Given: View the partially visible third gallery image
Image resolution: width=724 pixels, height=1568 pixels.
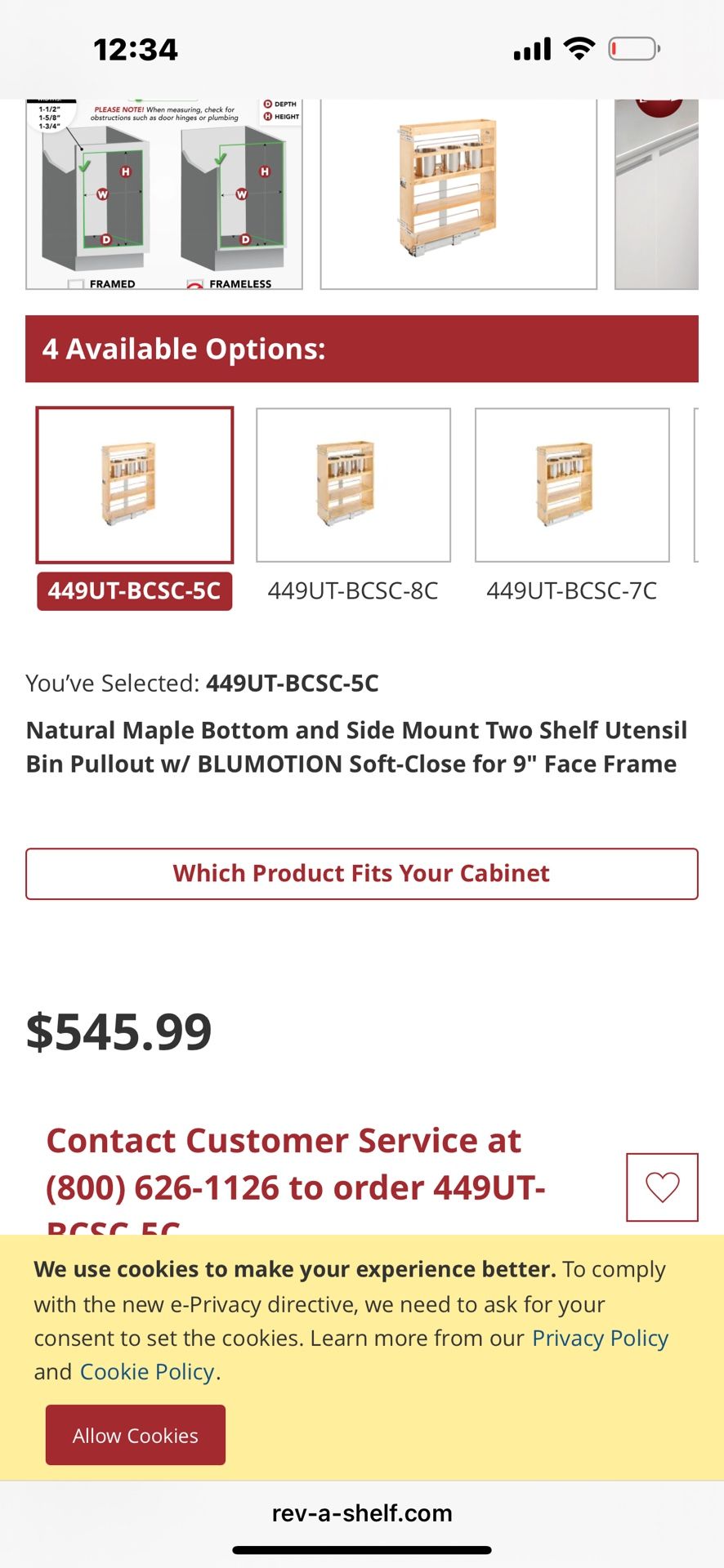Looking at the screenshot, I should (656, 194).
